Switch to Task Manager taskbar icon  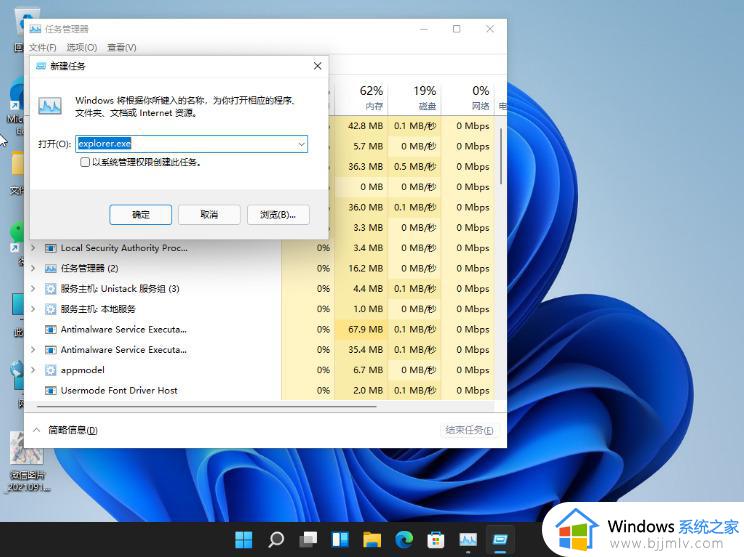click(468, 539)
